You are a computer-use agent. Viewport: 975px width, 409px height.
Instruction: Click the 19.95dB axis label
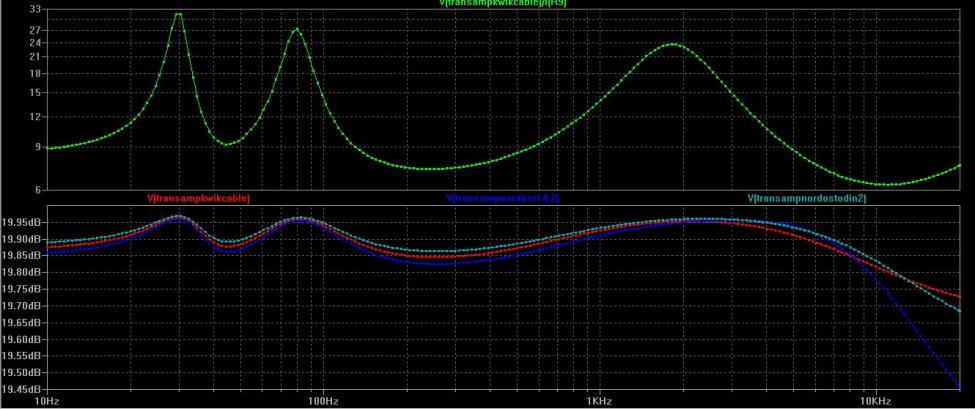(22, 222)
